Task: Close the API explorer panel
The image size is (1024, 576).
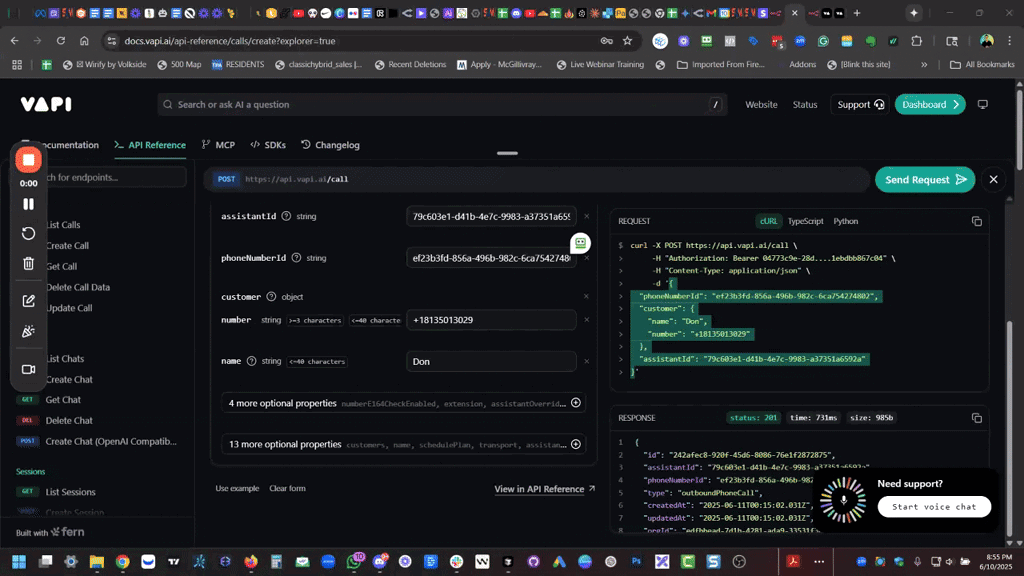Action: 993,179
